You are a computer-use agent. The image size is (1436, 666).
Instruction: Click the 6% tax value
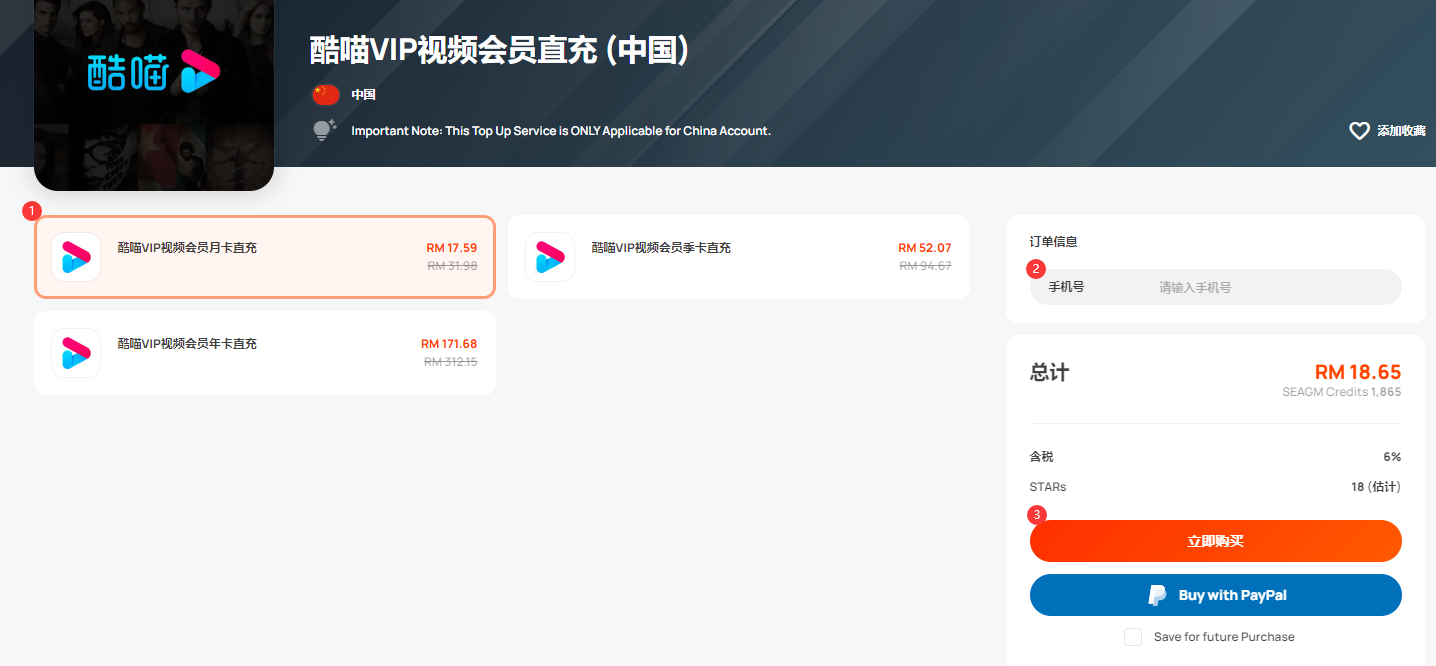[1392, 457]
